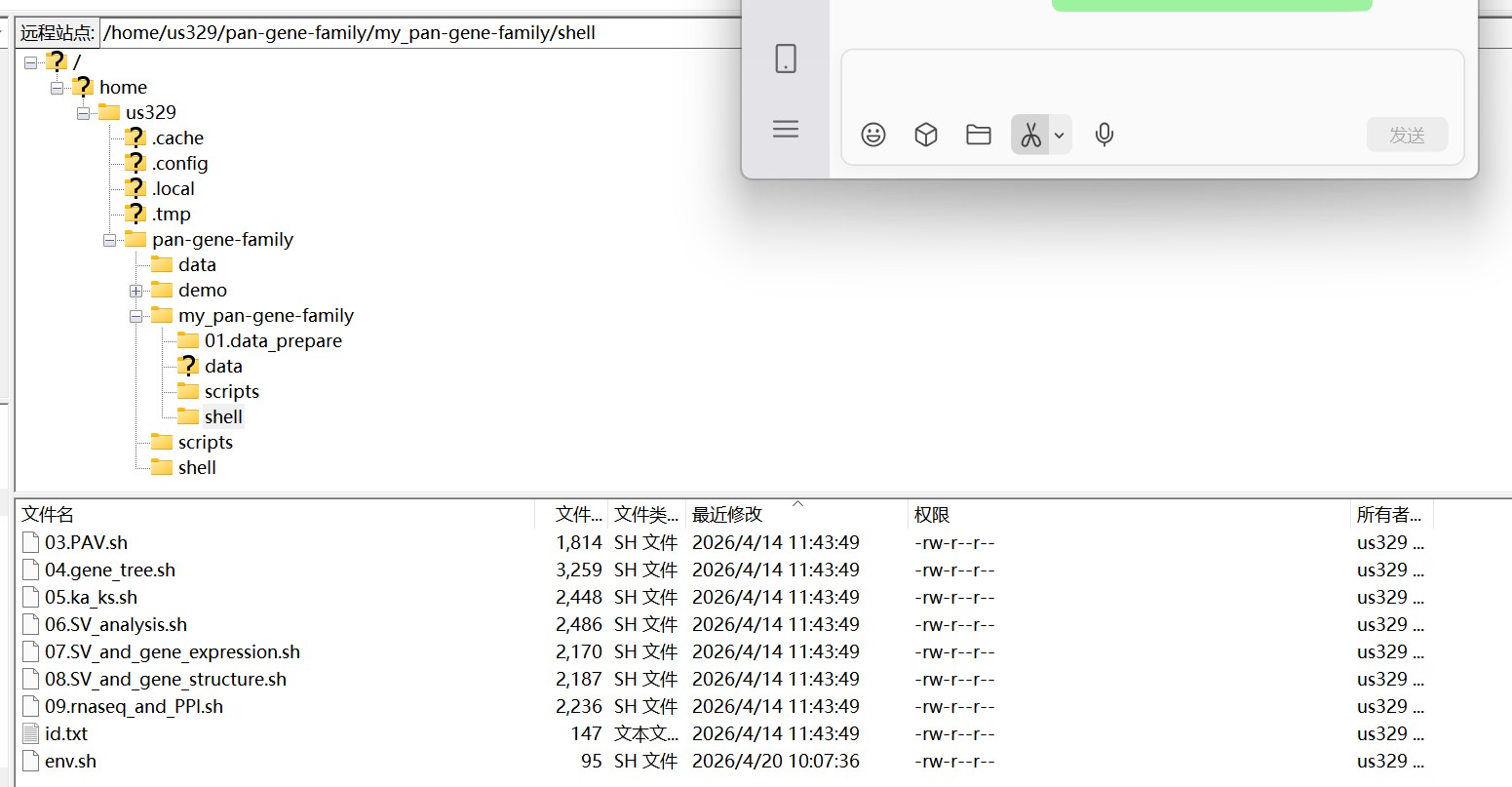Click the microphone voice input icon
Viewport: 1512px width, 787px height.
pyautogui.click(x=1103, y=135)
